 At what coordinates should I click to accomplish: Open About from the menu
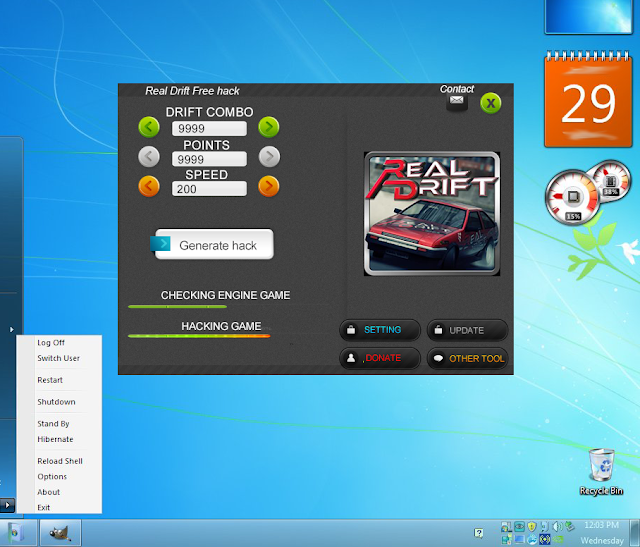tap(49, 492)
